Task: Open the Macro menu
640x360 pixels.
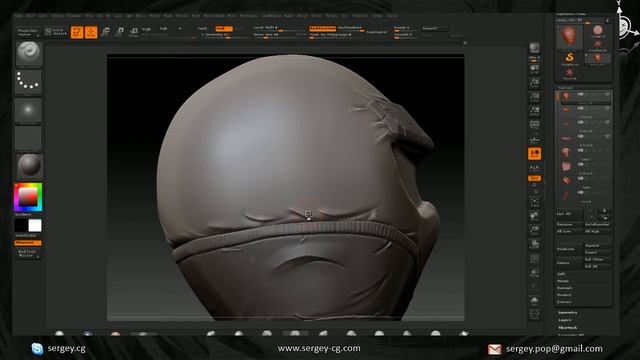Action: (x=141, y=16)
